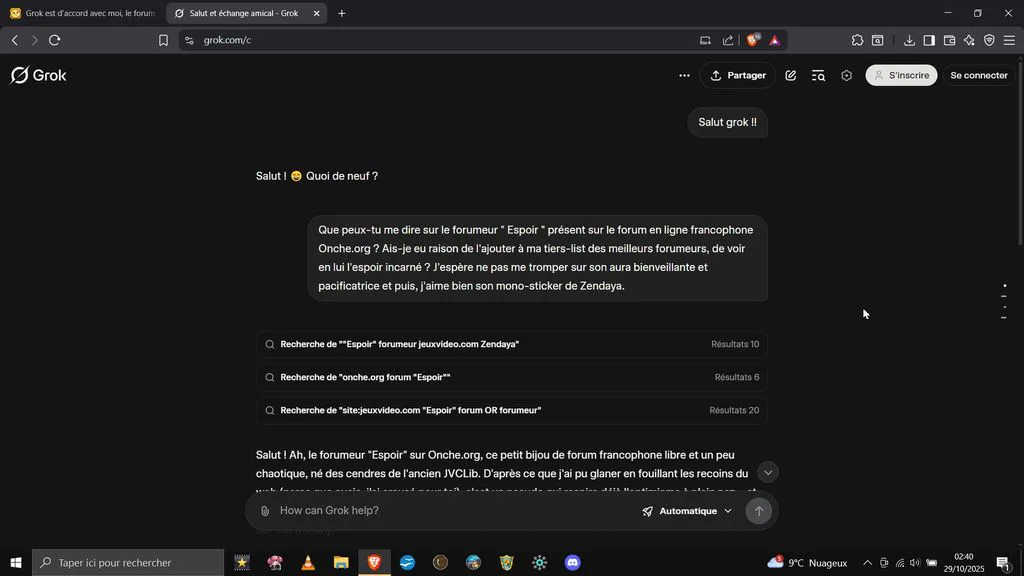The width and height of the screenshot is (1024, 576).
Task: Open Brave Shields lion icon
Action: [753, 40]
